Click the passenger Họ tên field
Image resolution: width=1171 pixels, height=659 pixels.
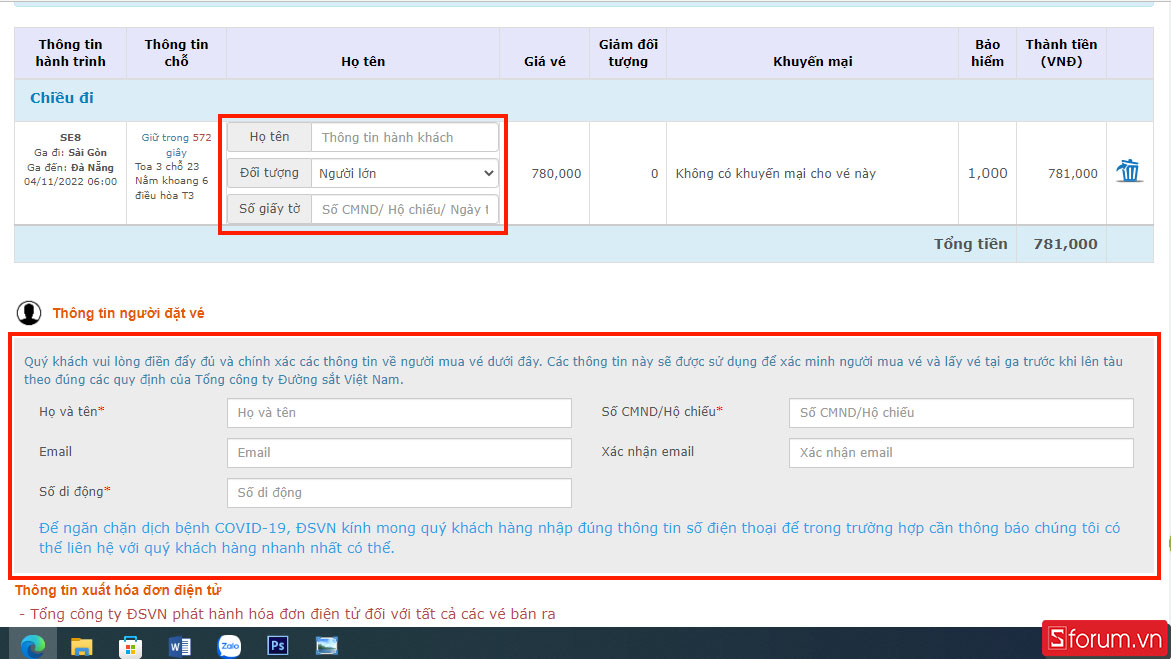(x=404, y=137)
